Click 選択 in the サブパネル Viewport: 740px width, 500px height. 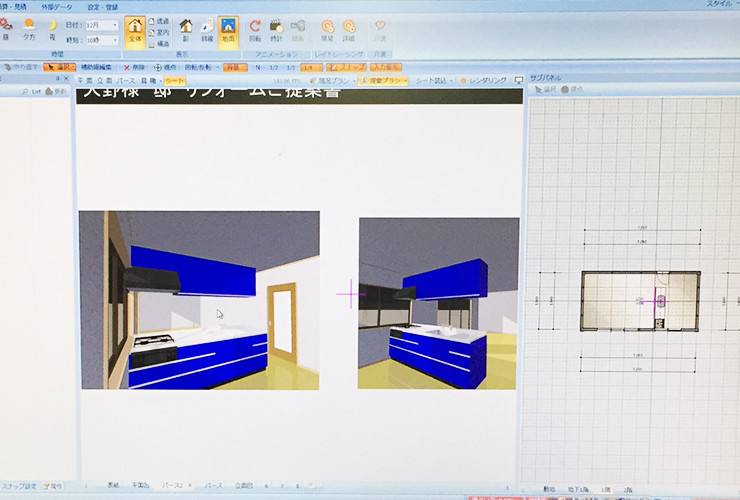[x=546, y=89]
